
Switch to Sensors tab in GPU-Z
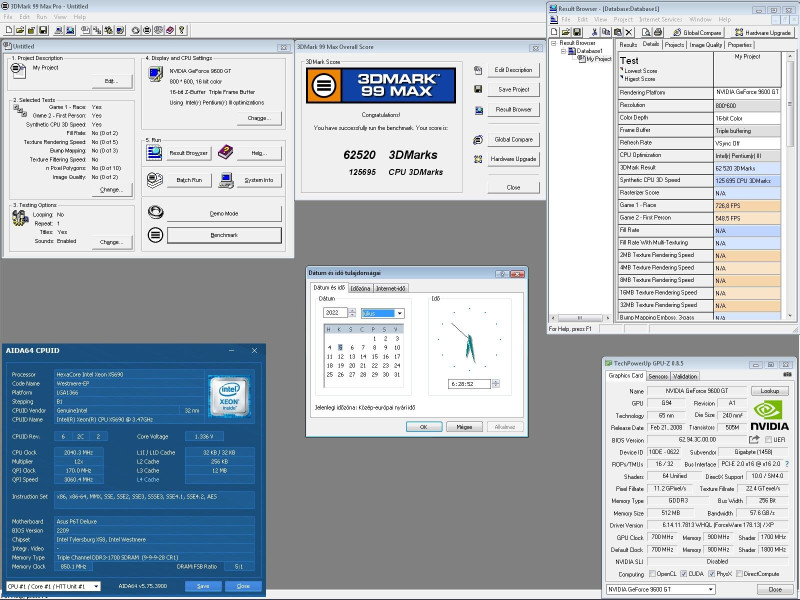[x=658, y=376]
